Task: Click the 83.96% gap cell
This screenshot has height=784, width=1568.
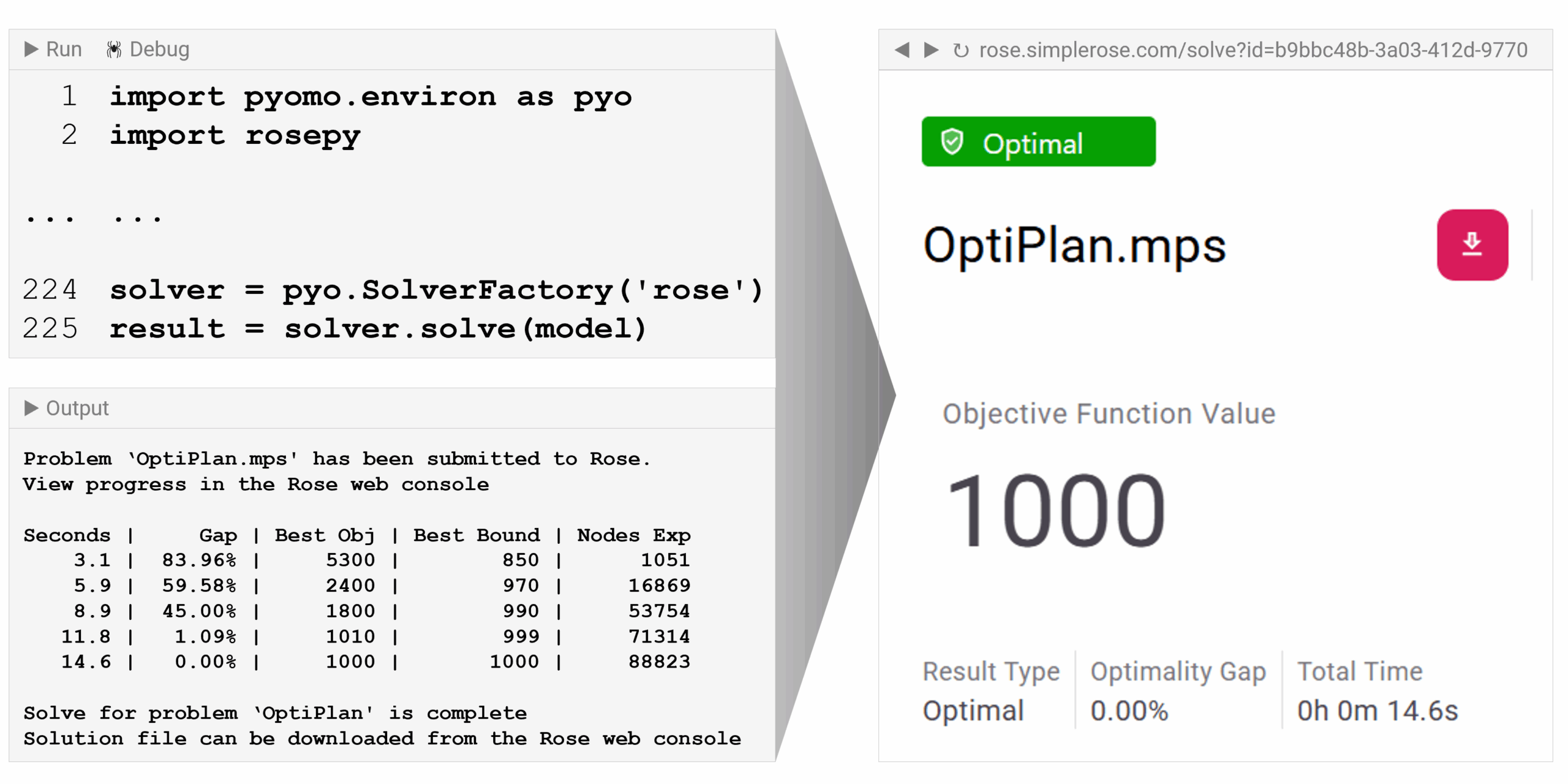Action: click(x=199, y=560)
